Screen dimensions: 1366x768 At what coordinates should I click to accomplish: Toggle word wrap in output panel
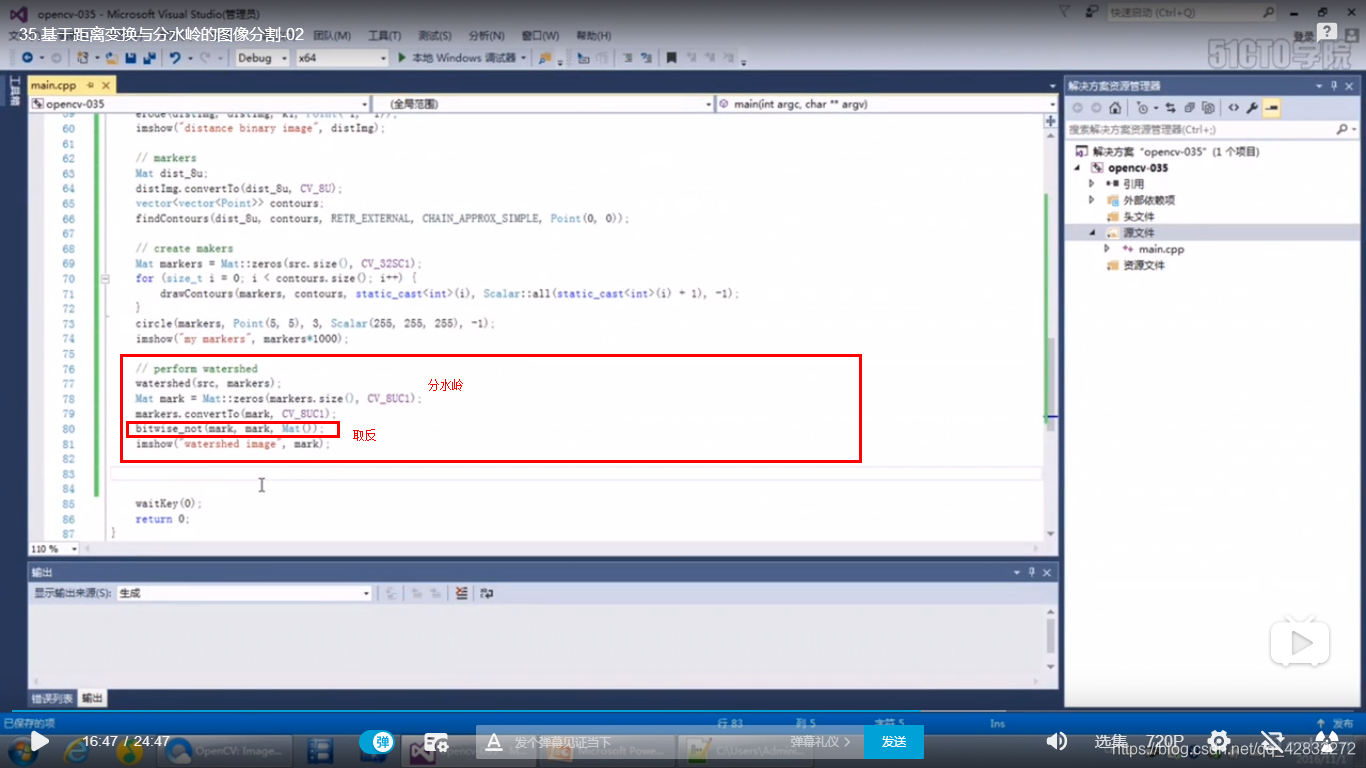(x=486, y=593)
